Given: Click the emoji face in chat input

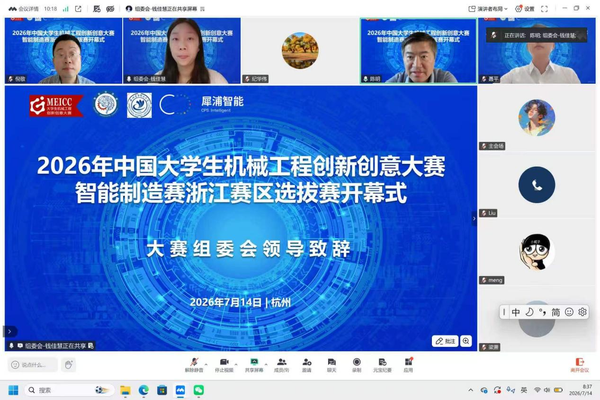Looking at the screenshot, I should pos(15,365).
